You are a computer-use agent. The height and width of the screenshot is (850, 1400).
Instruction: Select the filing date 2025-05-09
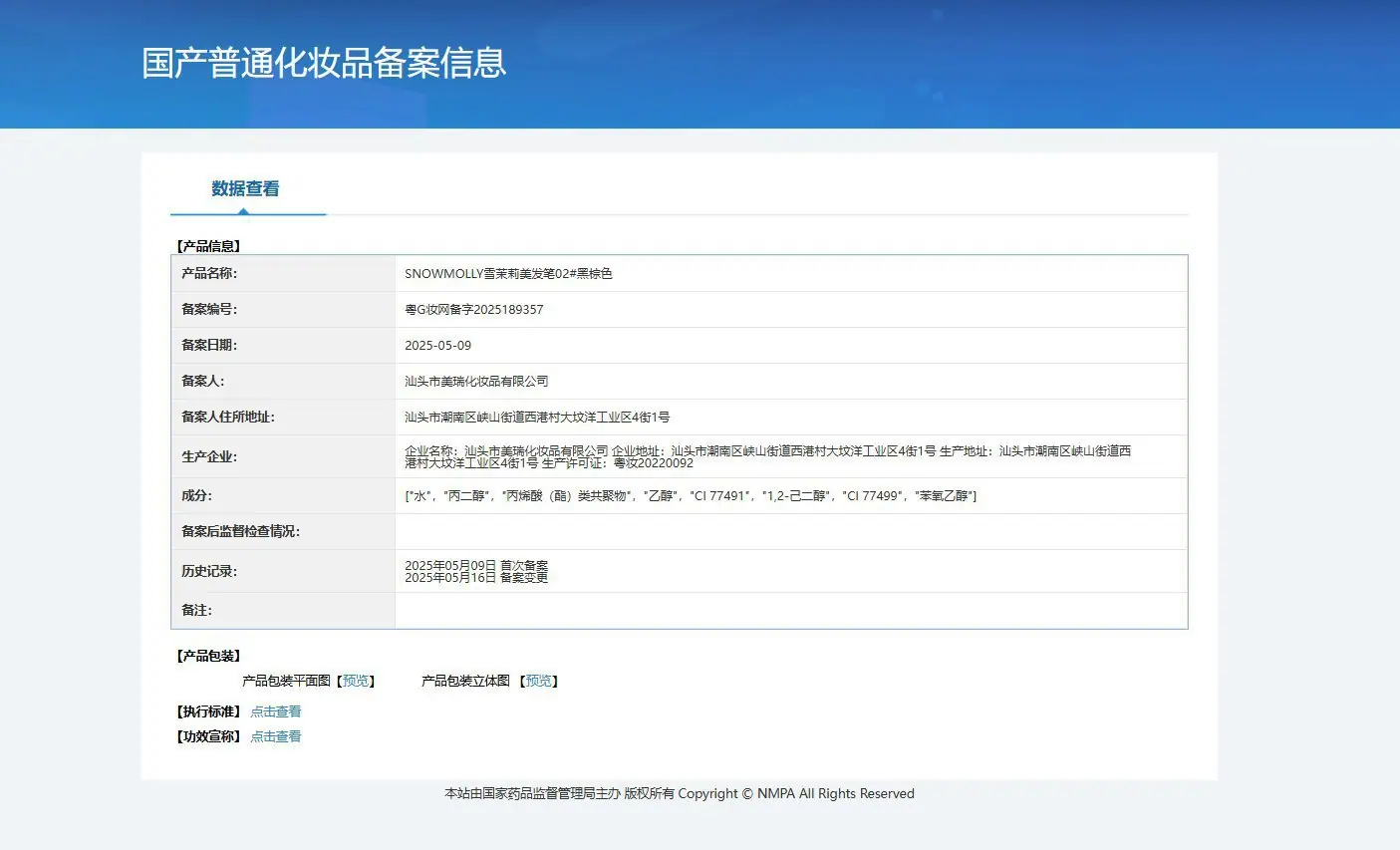click(x=438, y=345)
